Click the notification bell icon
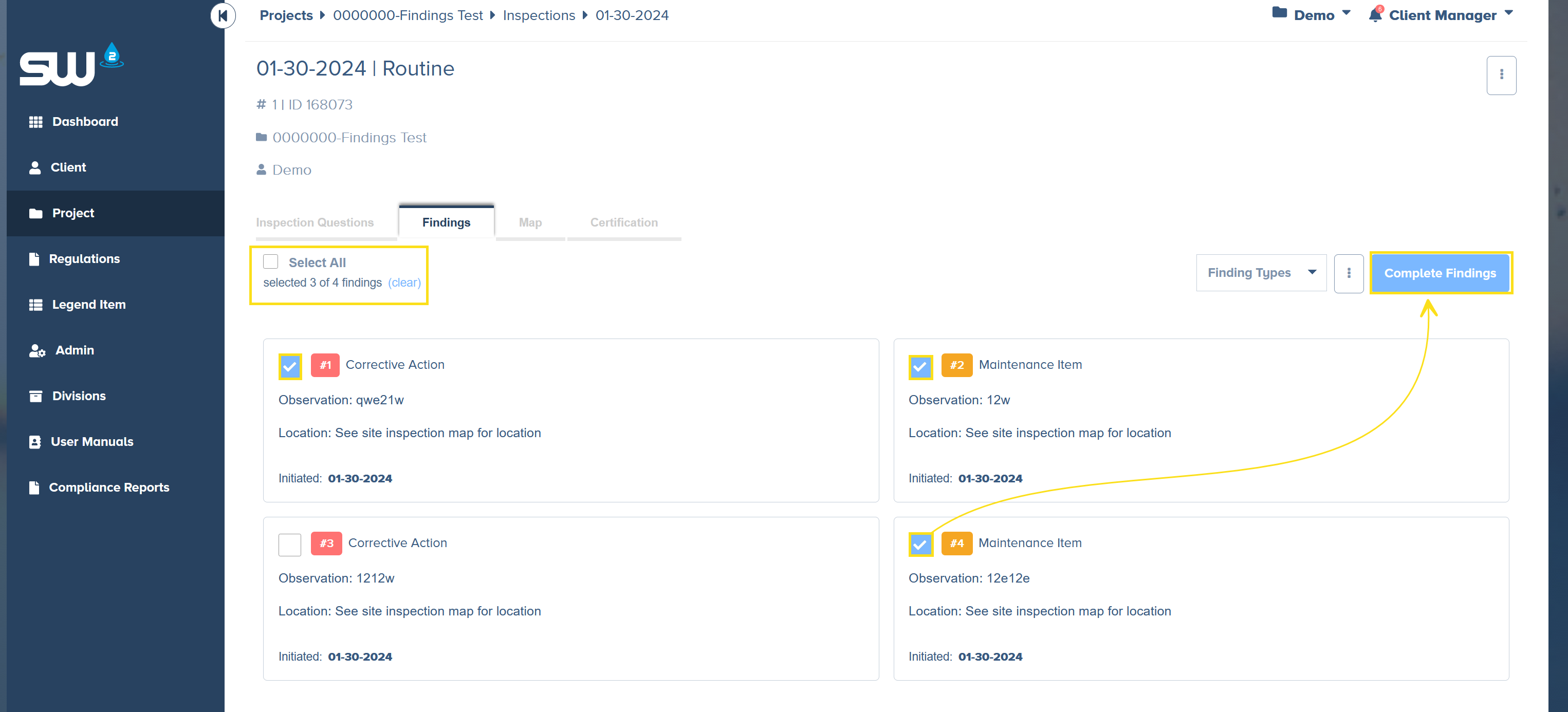The width and height of the screenshot is (1568, 712). (1374, 15)
